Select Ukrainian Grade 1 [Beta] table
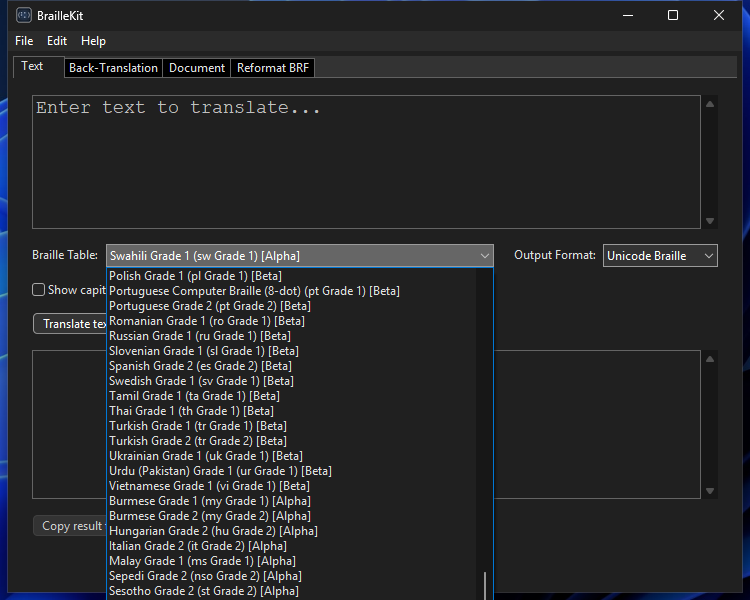Viewport: 750px width, 600px height. tap(291, 456)
